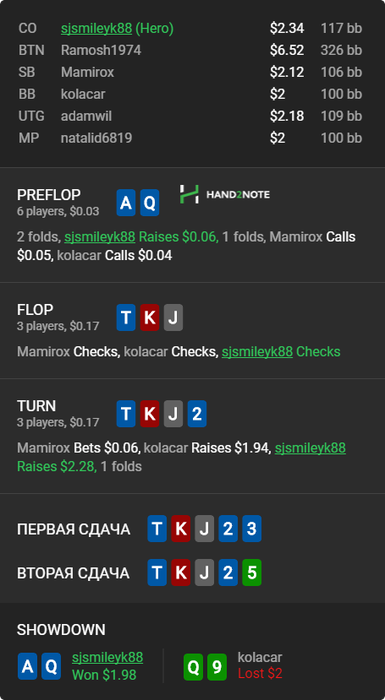Click the red King card on flop
The height and width of the screenshot is (700, 385).
pyautogui.click(x=150, y=318)
